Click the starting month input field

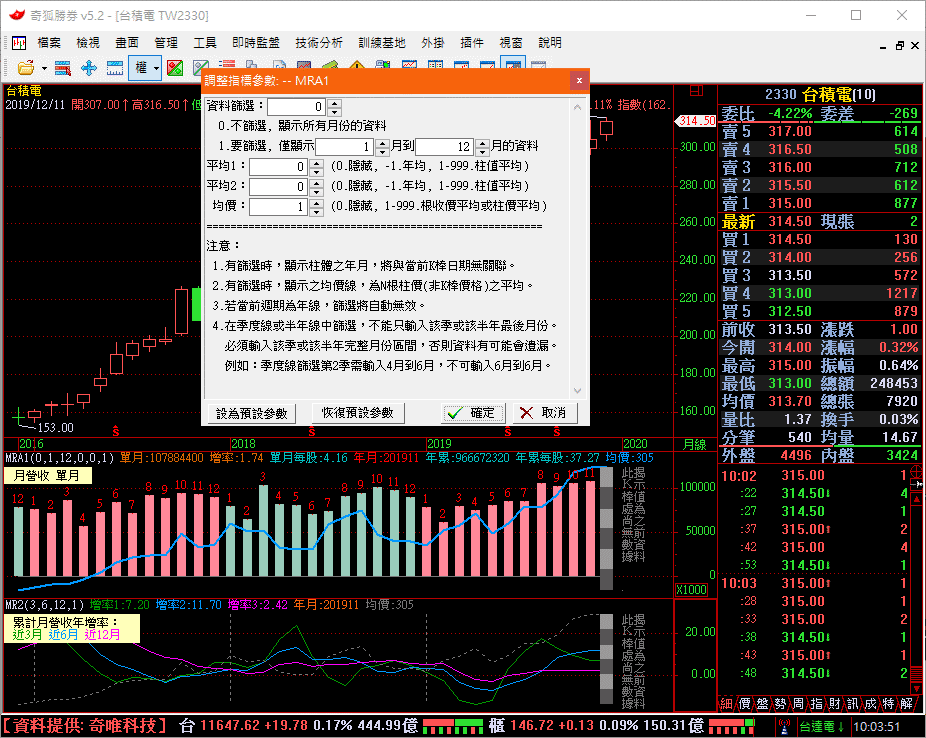[x=344, y=146]
